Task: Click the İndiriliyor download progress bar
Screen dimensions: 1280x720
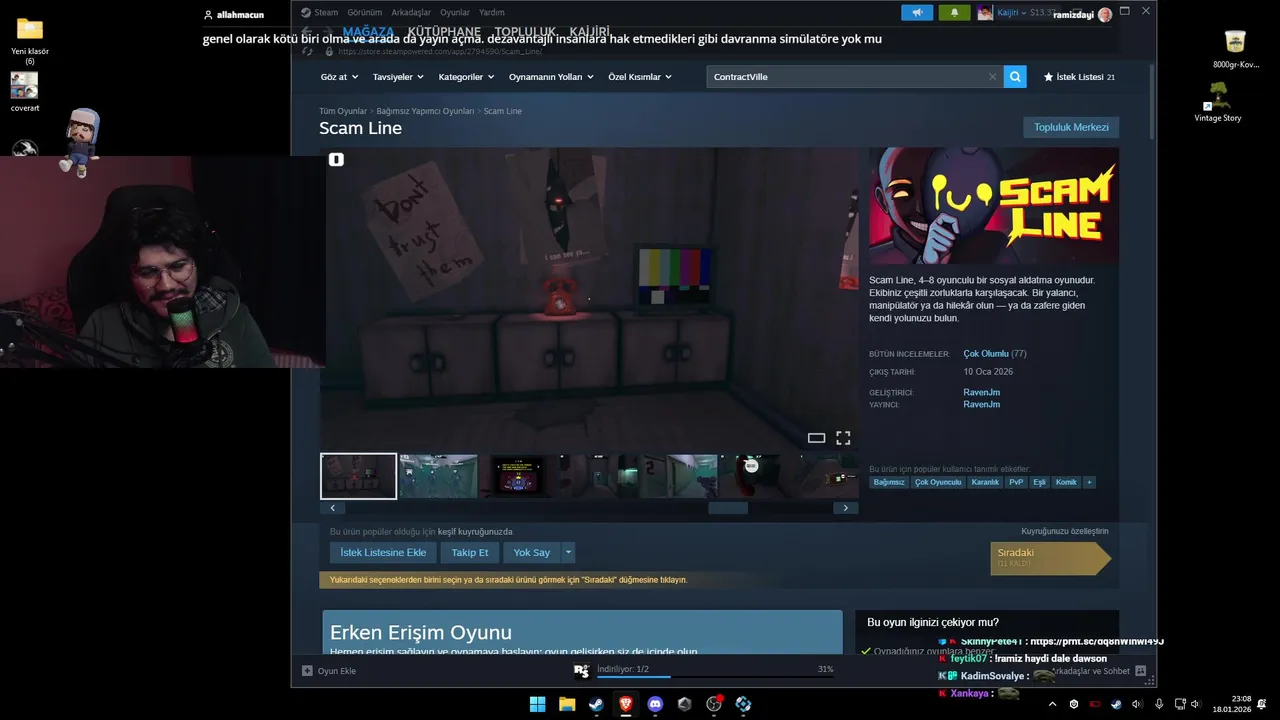Action: (x=715, y=676)
